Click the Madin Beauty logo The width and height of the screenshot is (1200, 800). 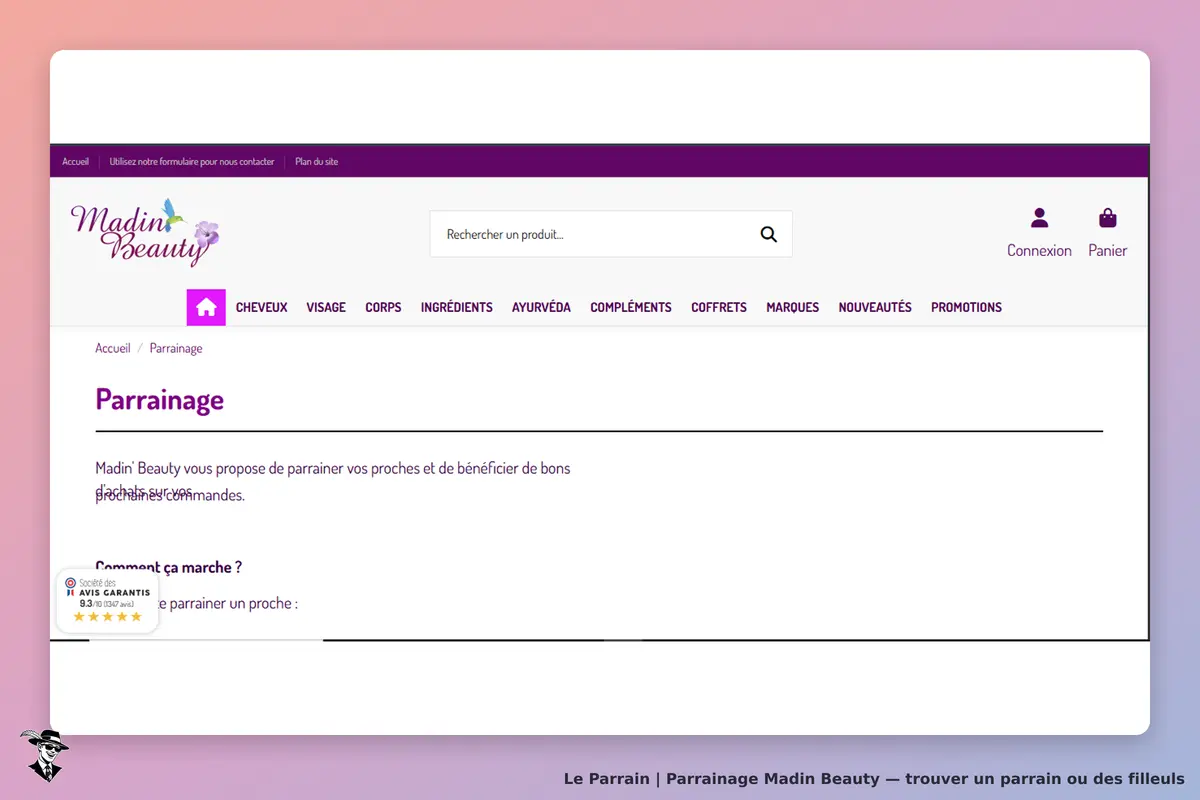coord(145,233)
